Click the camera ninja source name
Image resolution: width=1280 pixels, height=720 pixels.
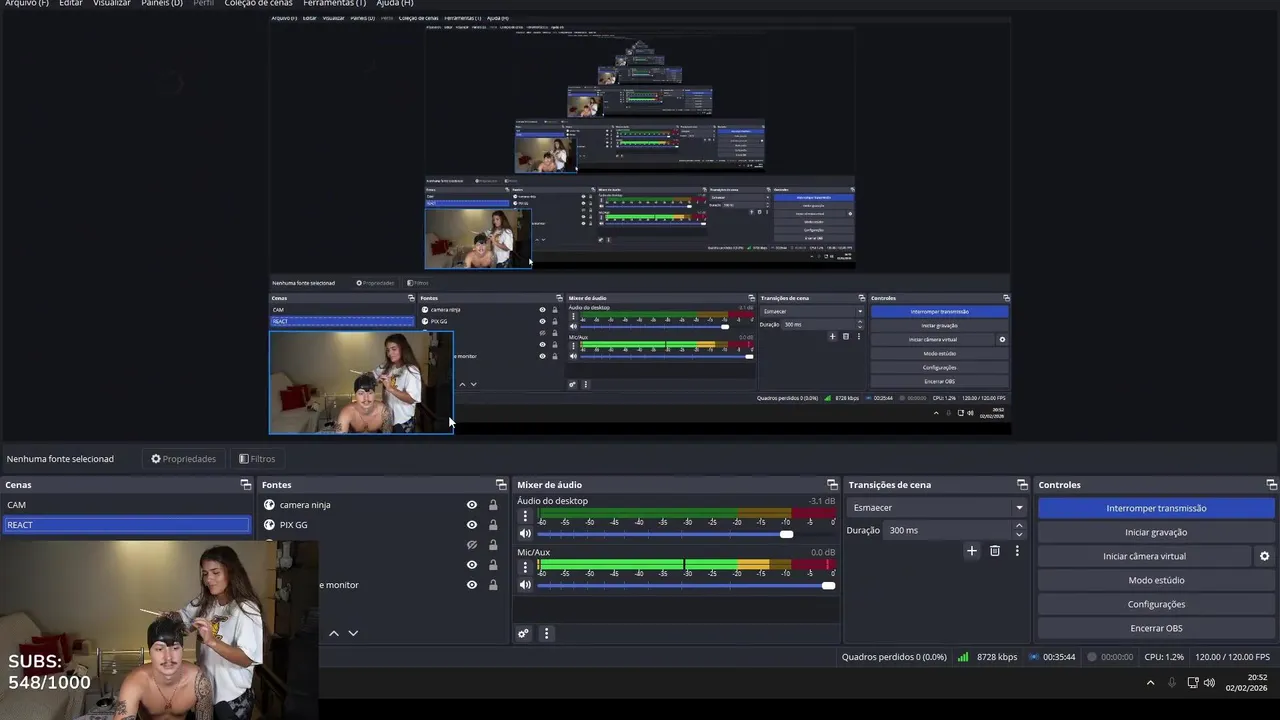point(305,505)
